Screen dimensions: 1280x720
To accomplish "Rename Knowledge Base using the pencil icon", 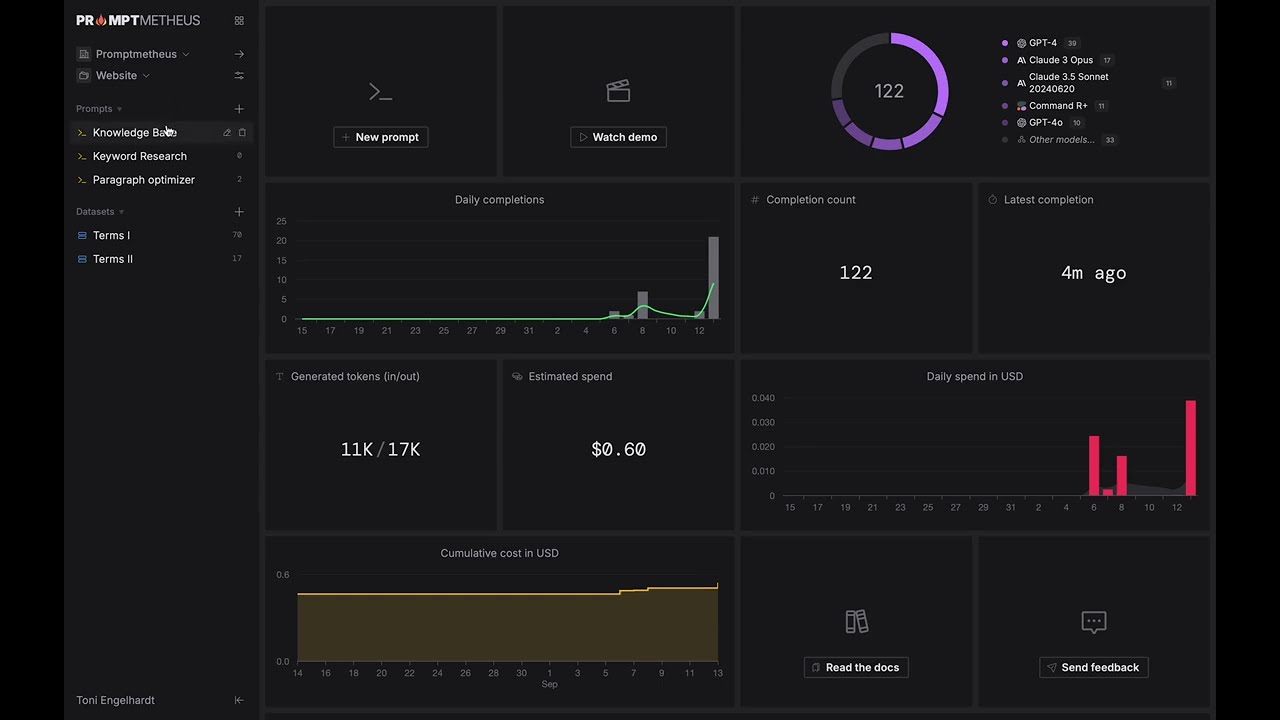I will pos(227,133).
